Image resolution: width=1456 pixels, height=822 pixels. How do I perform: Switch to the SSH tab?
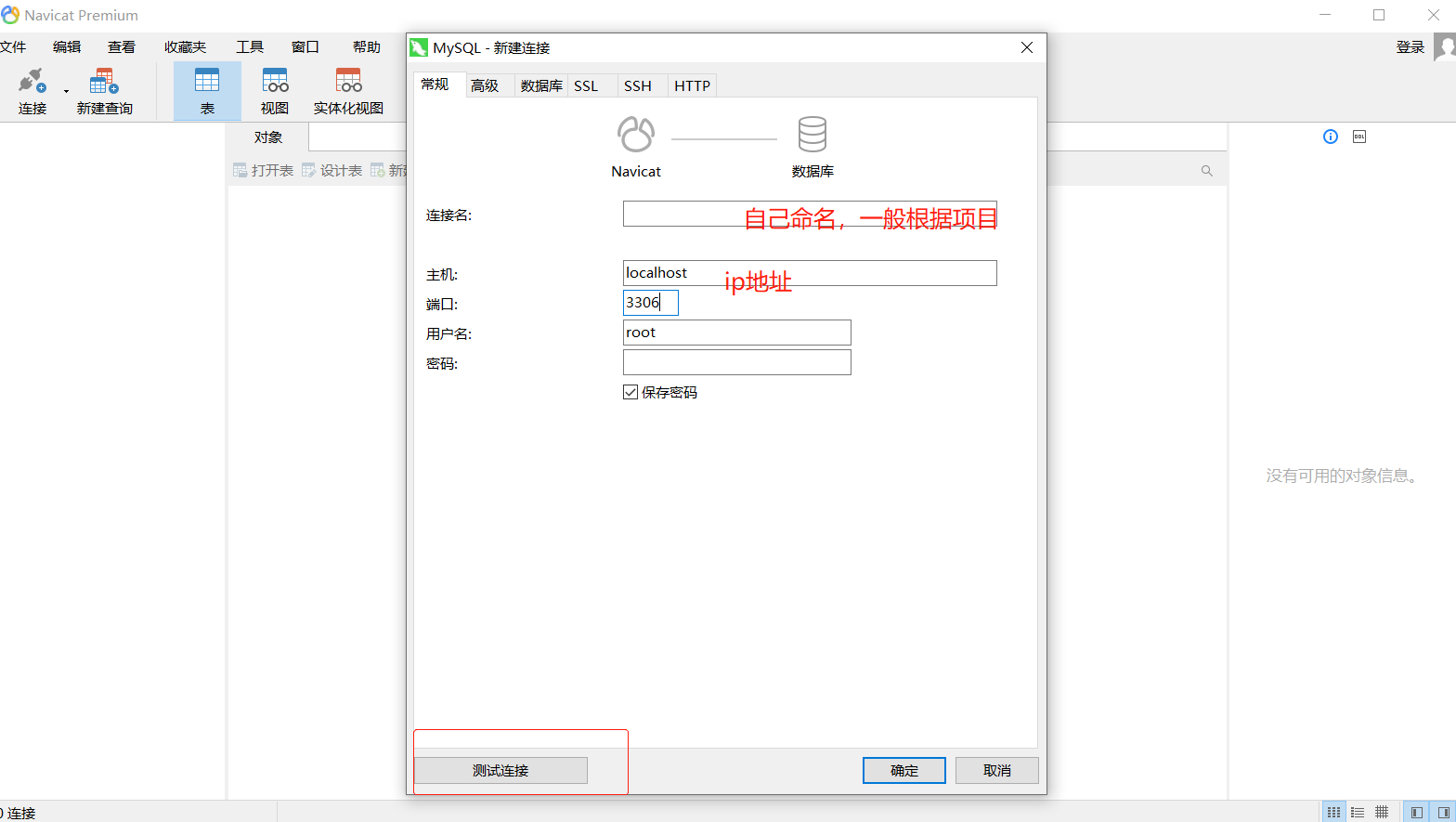(638, 85)
